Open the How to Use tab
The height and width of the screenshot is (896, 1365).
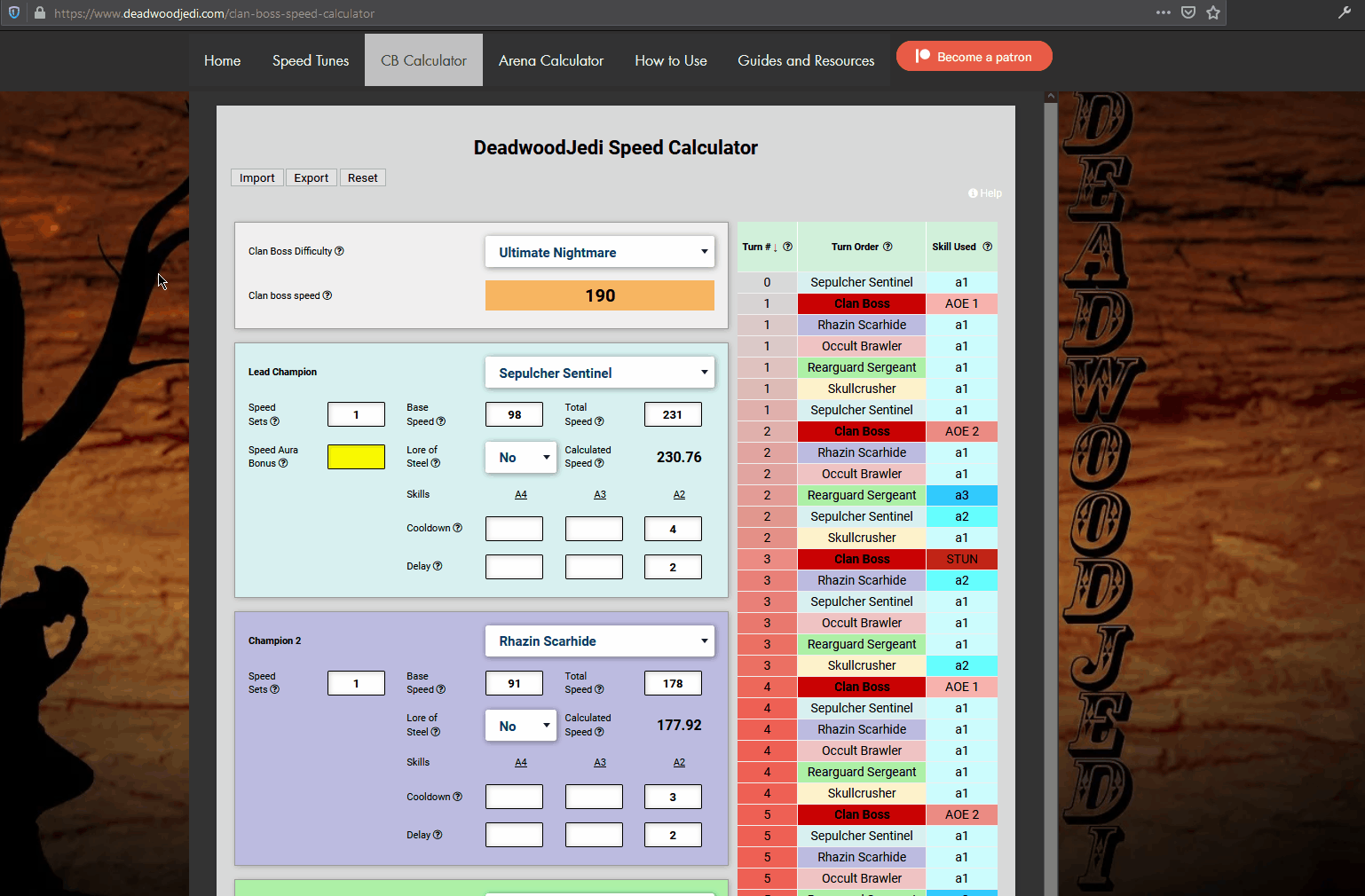[x=671, y=60]
